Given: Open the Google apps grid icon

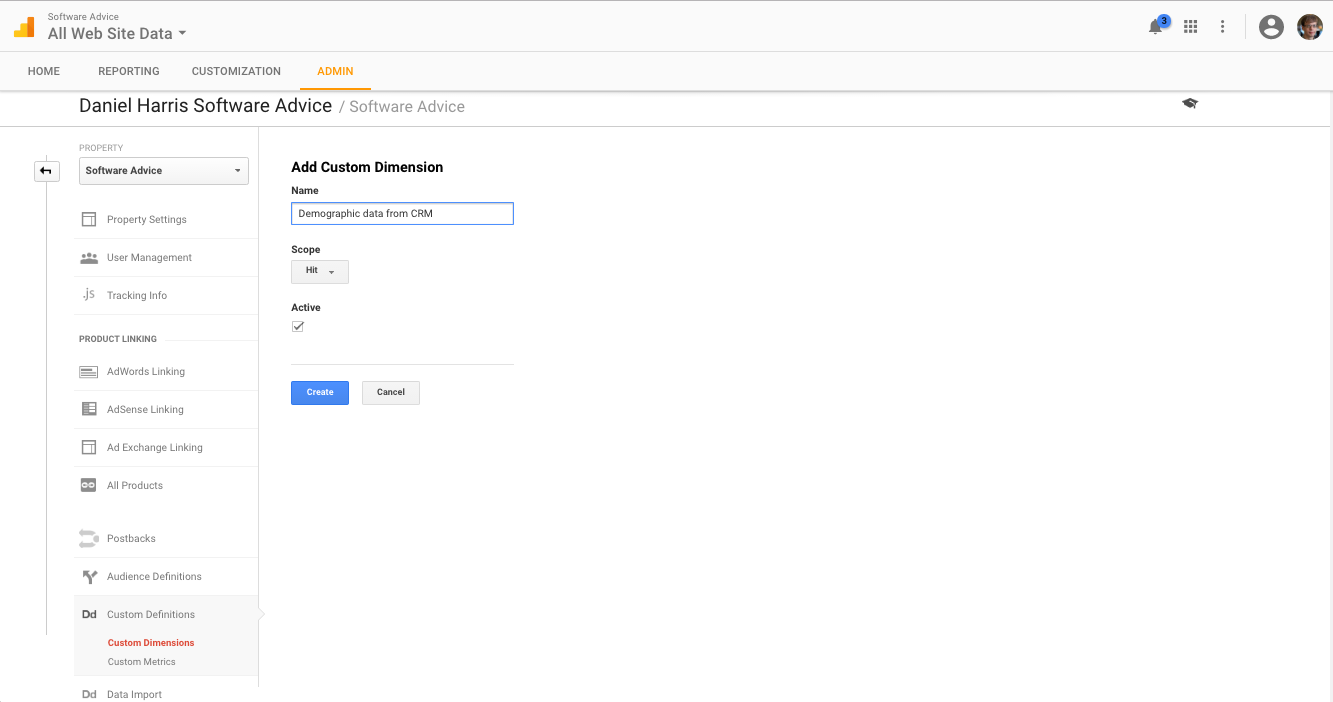Looking at the screenshot, I should click(1190, 27).
